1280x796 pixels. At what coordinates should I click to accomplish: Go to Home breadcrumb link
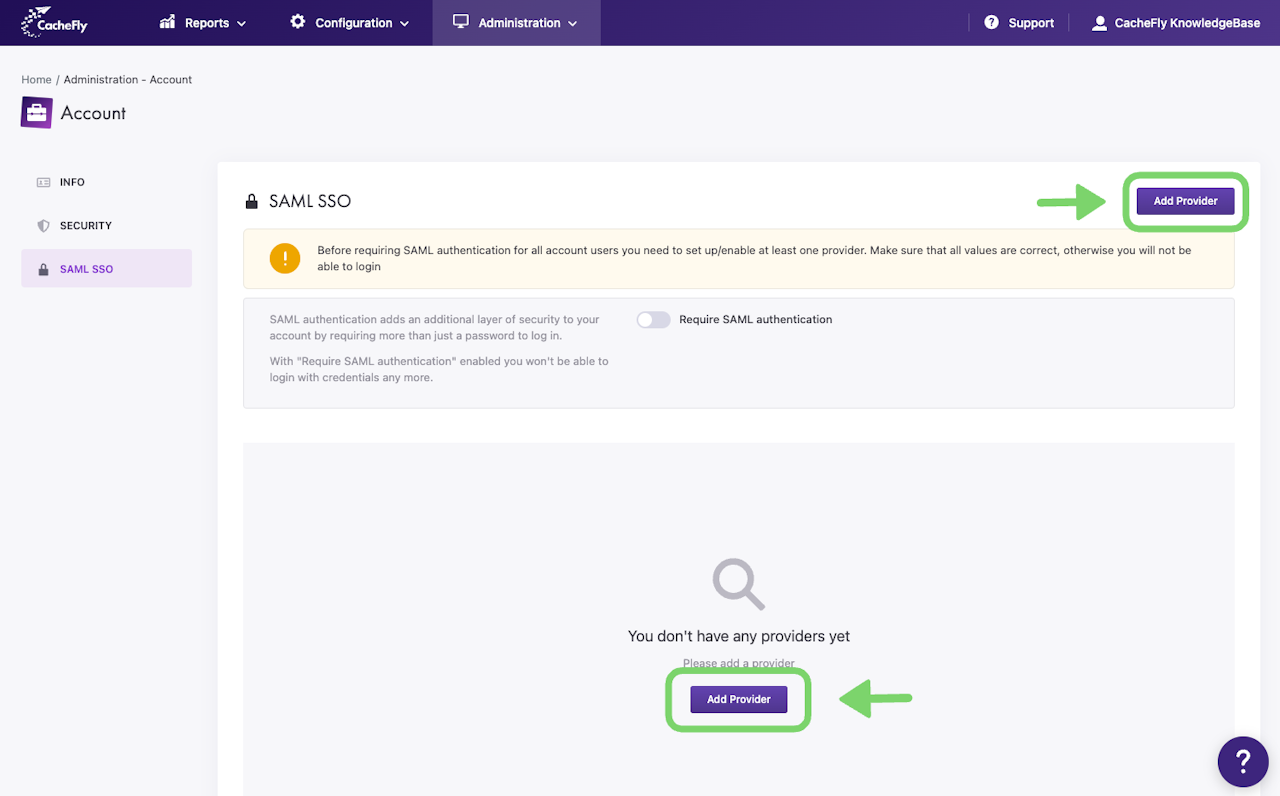pyautogui.click(x=36, y=80)
